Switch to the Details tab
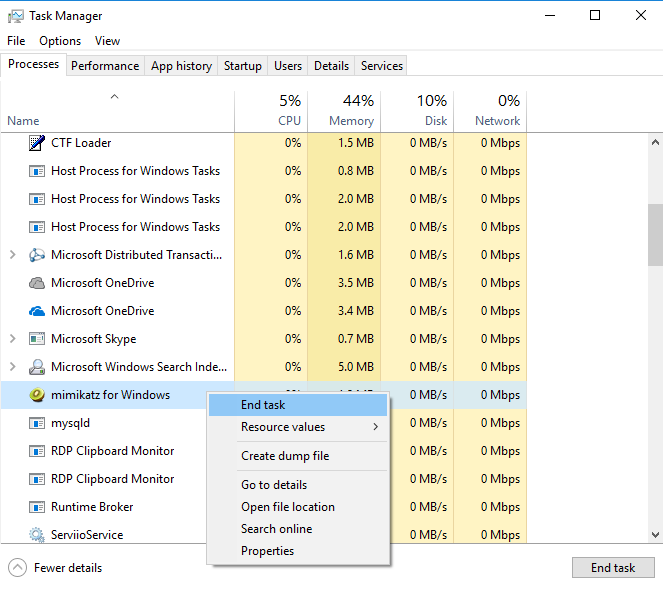This screenshot has width=663, height=591. 332,66
